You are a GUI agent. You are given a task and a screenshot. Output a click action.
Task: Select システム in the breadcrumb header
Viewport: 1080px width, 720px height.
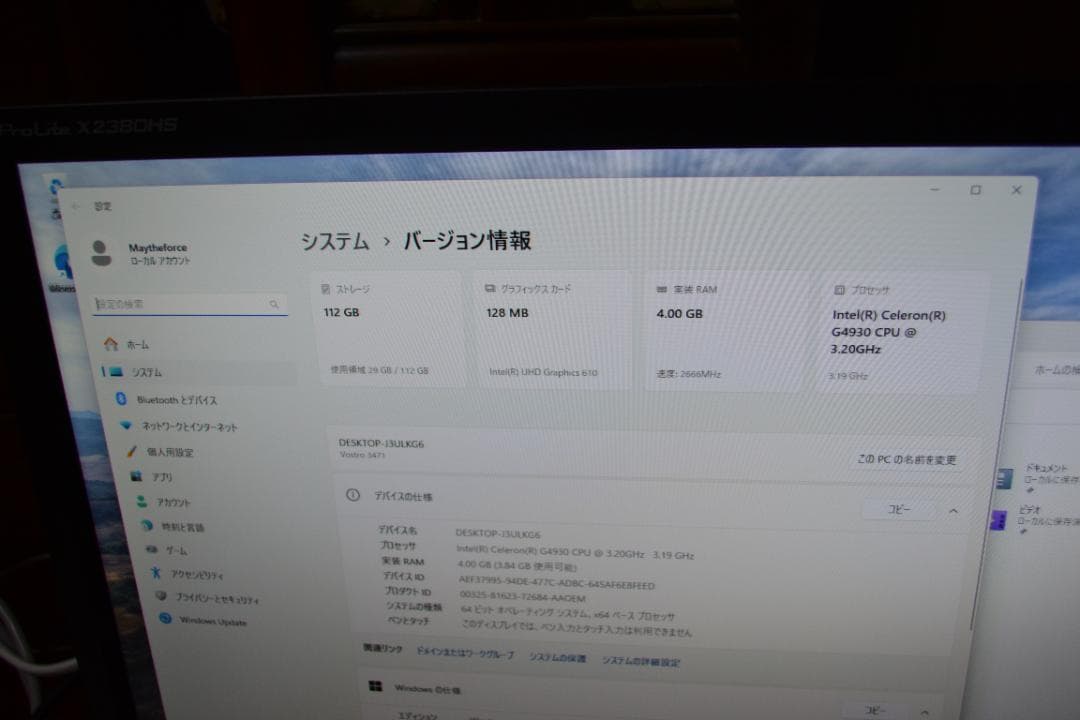[333, 241]
